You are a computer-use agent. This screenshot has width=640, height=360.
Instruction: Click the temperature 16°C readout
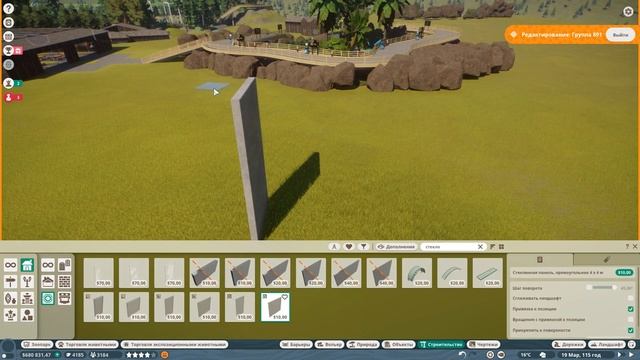(526, 355)
